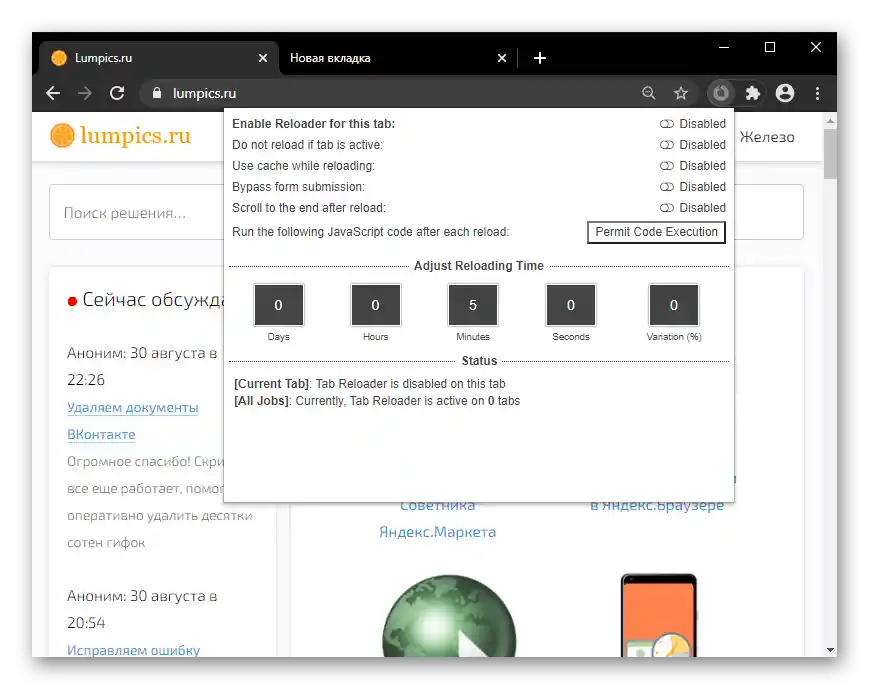
Task: Click the page vertical scrollbar thumb
Action: [x=830, y=154]
